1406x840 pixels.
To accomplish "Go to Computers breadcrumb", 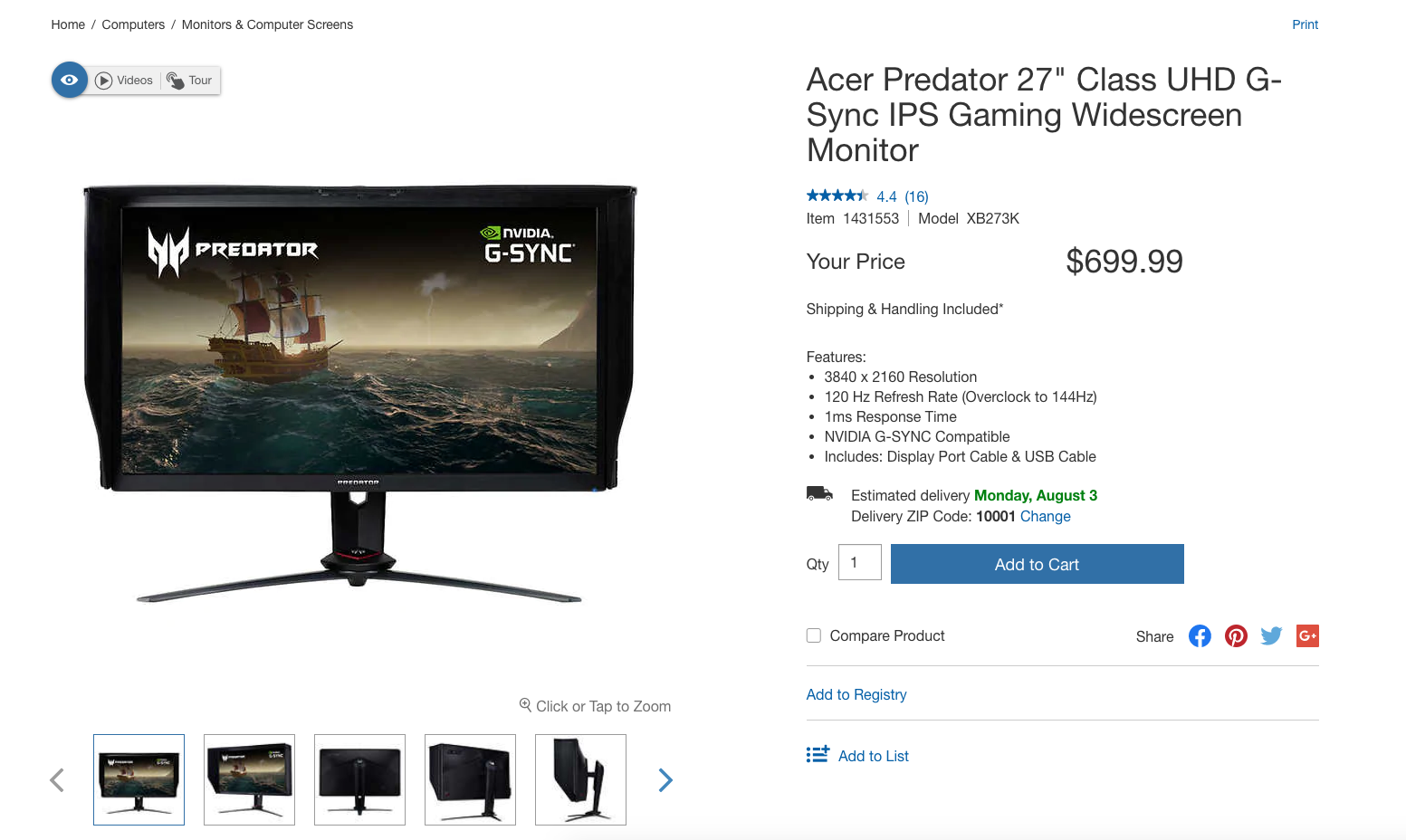I will 133,24.
